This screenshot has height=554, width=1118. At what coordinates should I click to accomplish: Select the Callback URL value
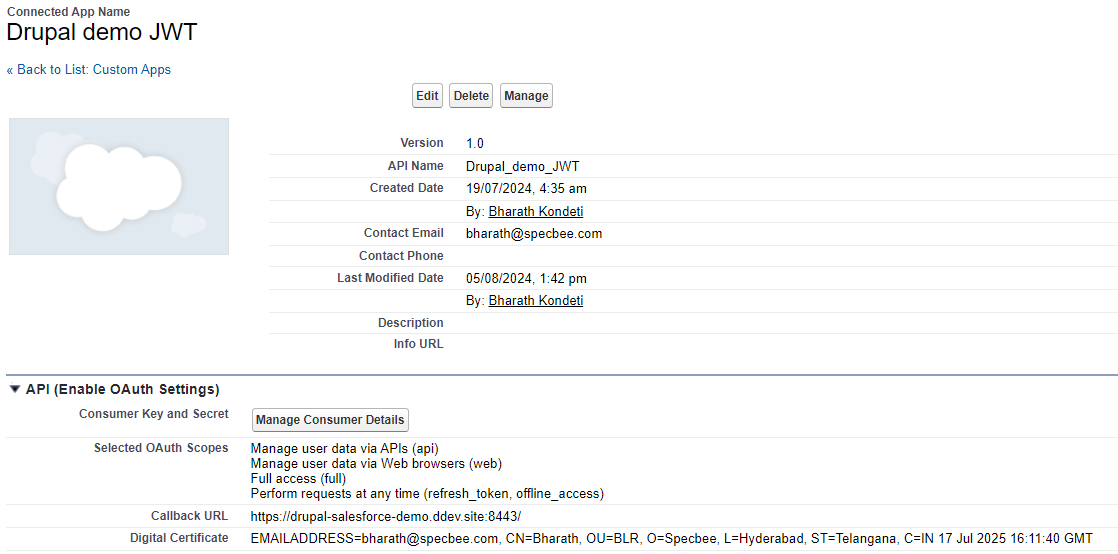(x=386, y=515)
